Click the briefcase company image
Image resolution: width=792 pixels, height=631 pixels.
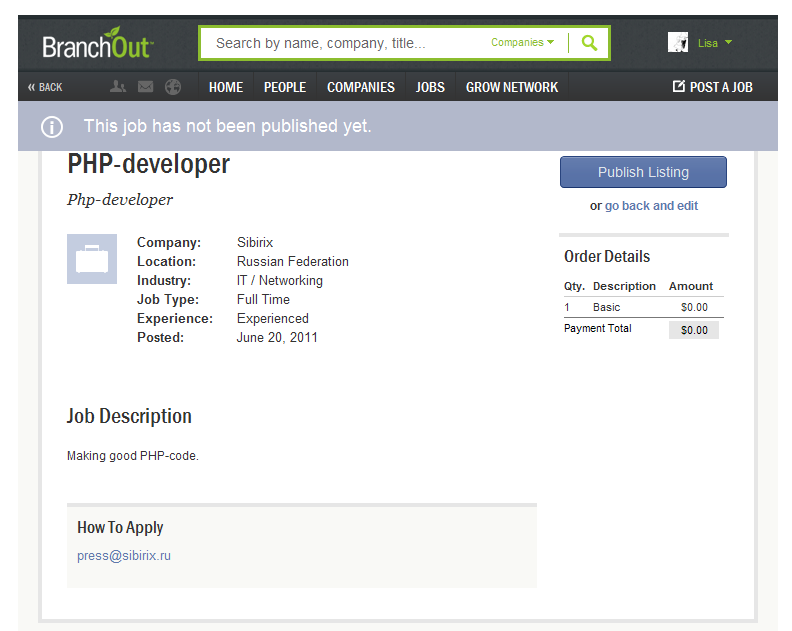click(92, 259)
